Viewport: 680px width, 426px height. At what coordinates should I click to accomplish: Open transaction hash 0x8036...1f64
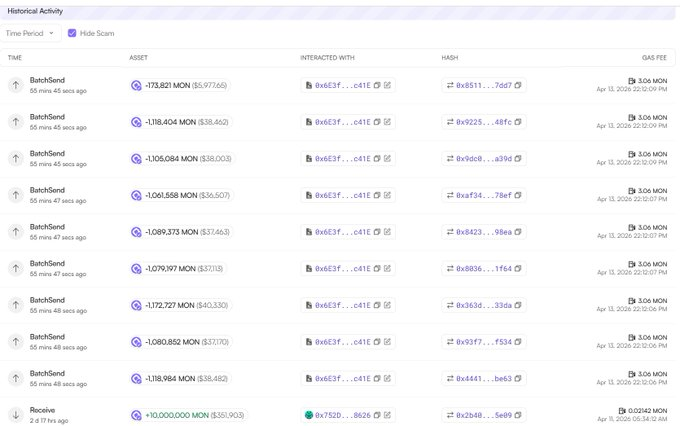click(484, 269)
